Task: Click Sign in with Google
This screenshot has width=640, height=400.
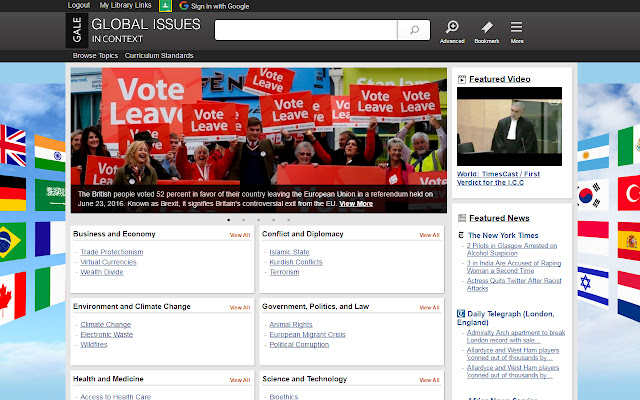Action: [220, 6]
